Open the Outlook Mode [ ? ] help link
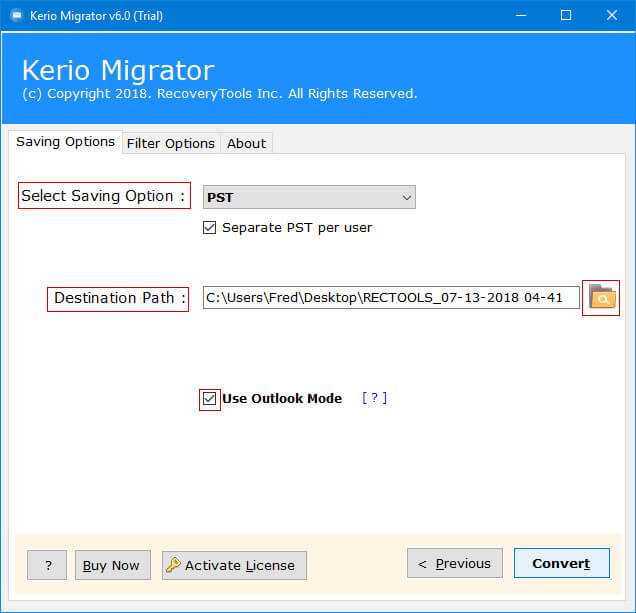The height and width of the screenshot is (613, 636). click(374, 398)
